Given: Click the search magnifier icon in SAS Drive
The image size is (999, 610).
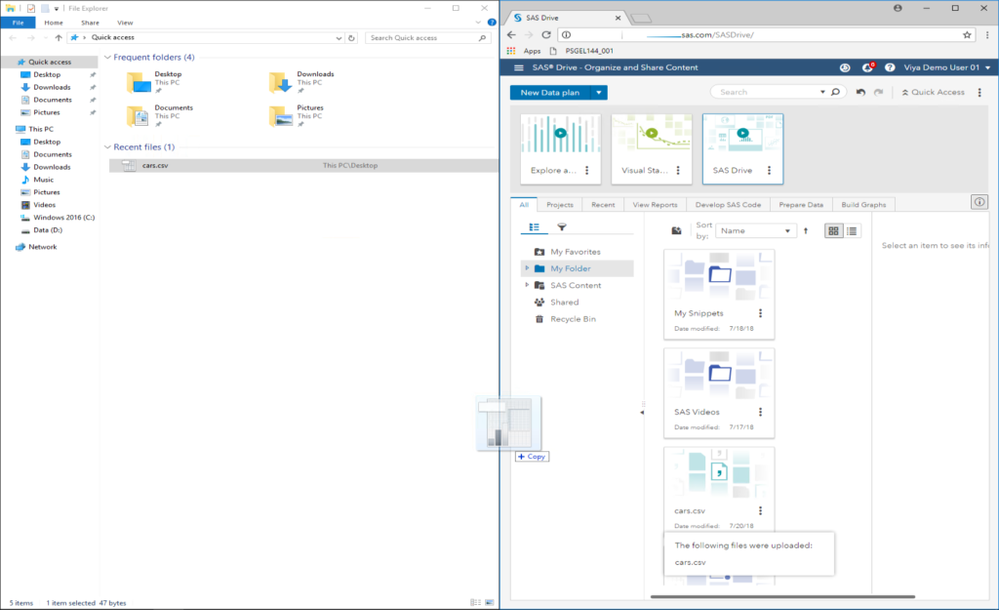Looking at the screenshot, I should 836,92.
